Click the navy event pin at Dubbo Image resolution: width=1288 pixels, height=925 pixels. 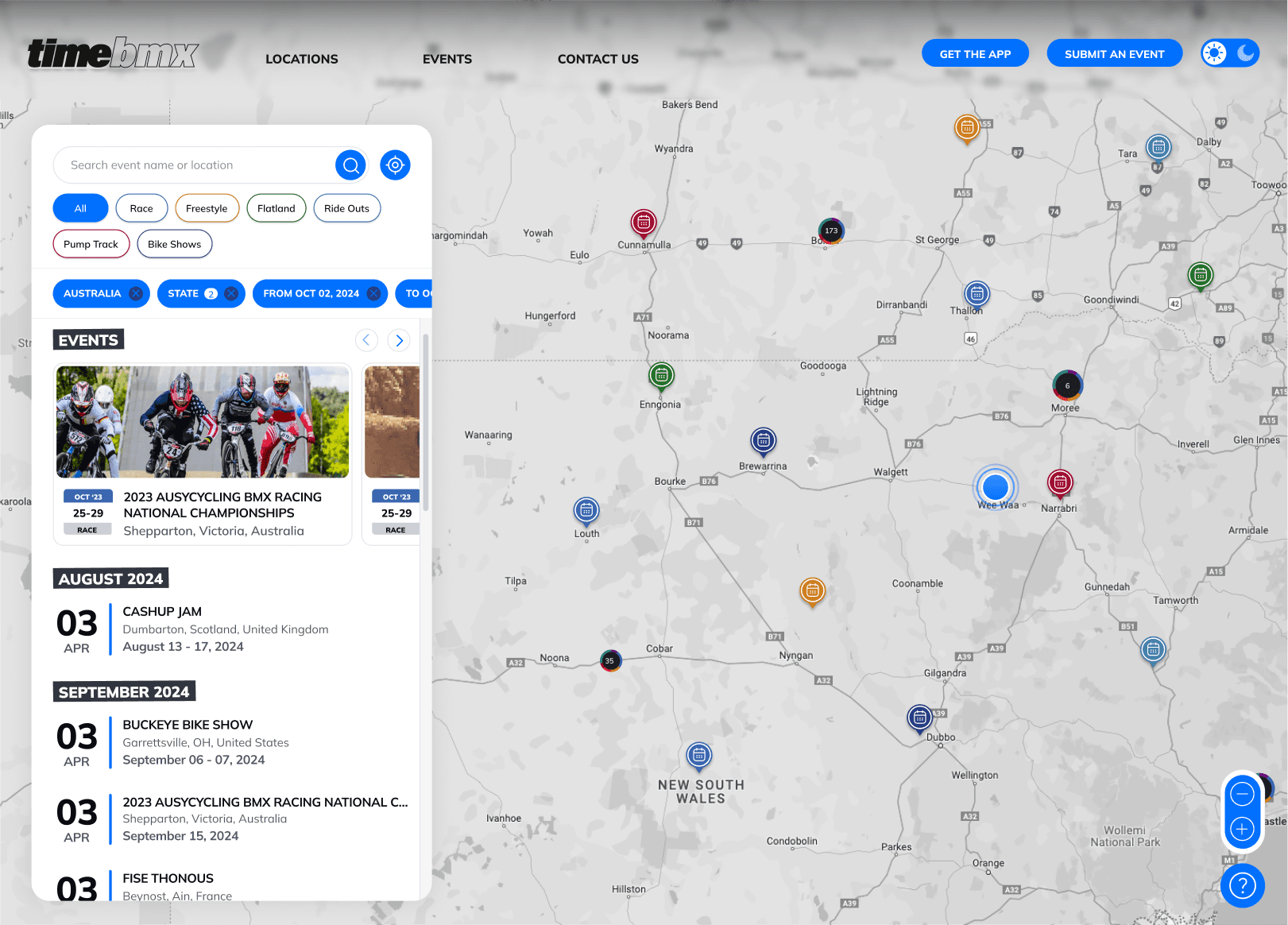[x=919, y=718]
